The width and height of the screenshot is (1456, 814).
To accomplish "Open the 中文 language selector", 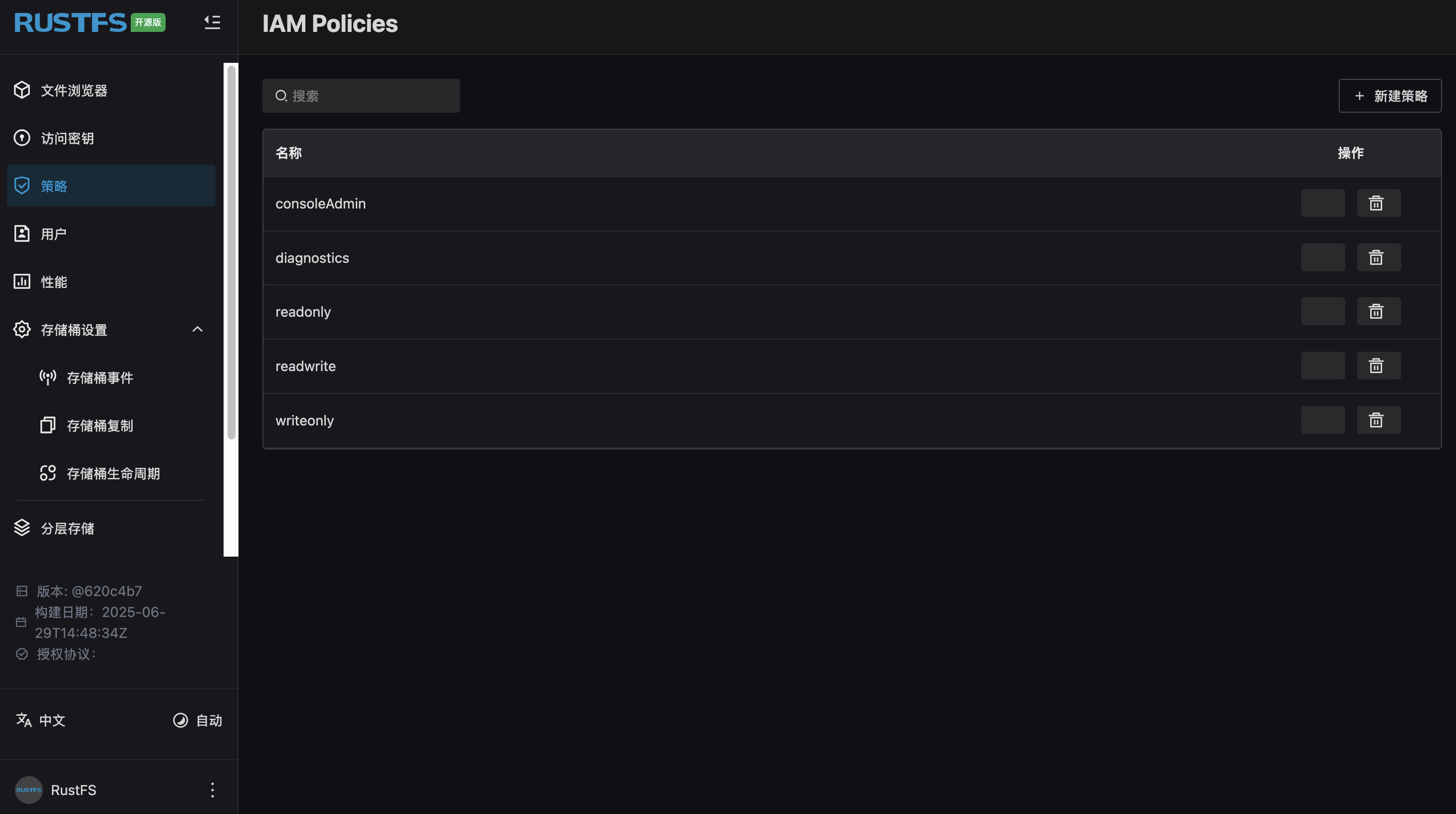I will pos(41,720).
